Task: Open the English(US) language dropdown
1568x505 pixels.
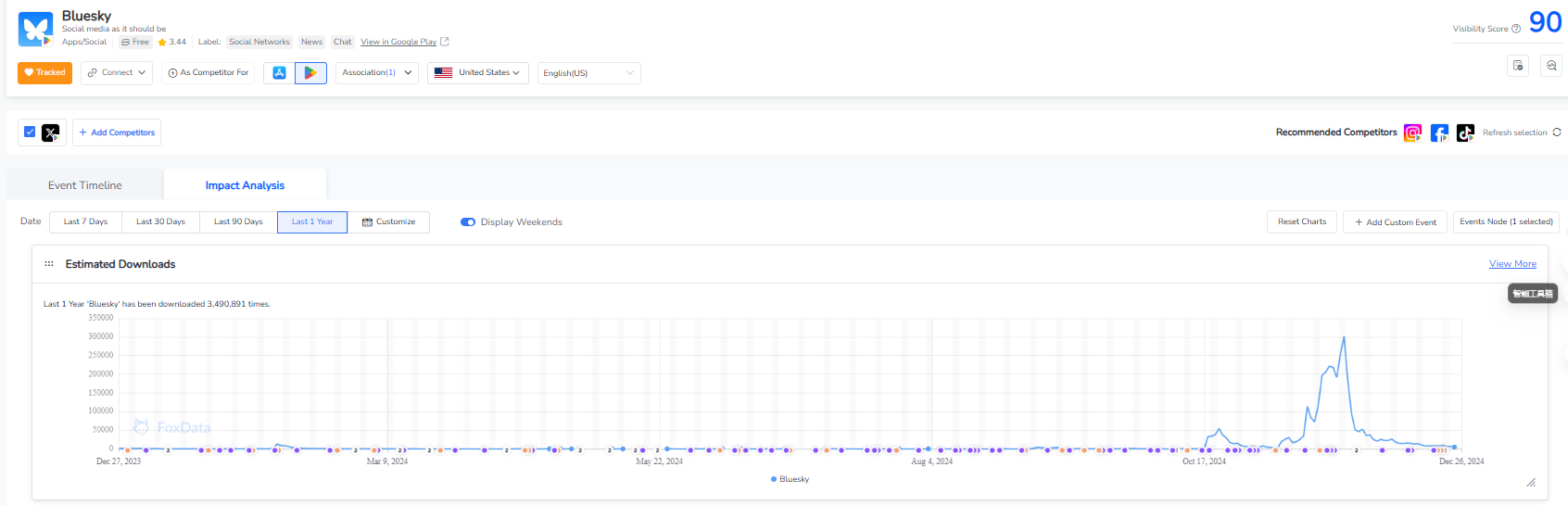Action: click(x=589, y=73)
